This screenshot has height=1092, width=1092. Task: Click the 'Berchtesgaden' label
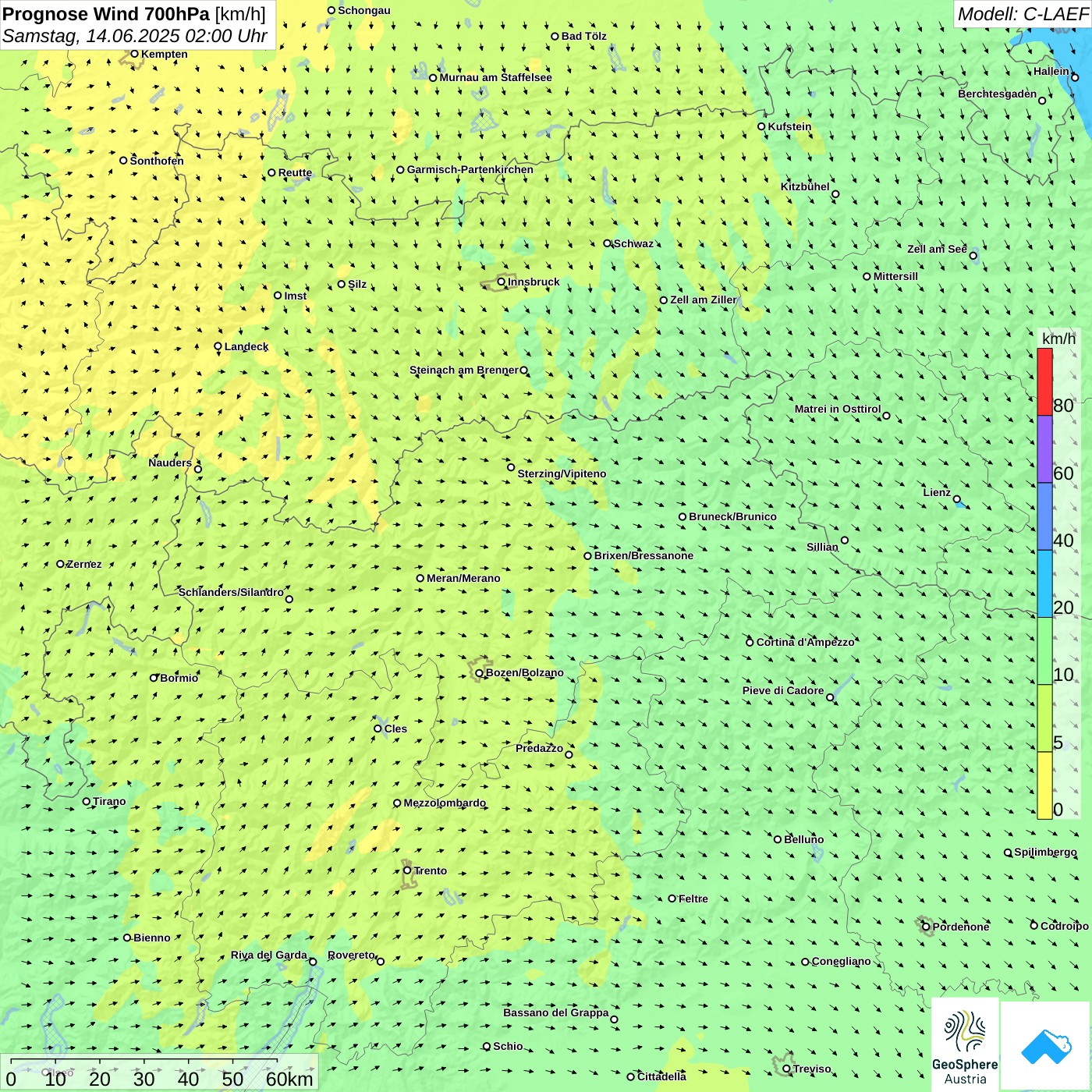click(998, 94)
